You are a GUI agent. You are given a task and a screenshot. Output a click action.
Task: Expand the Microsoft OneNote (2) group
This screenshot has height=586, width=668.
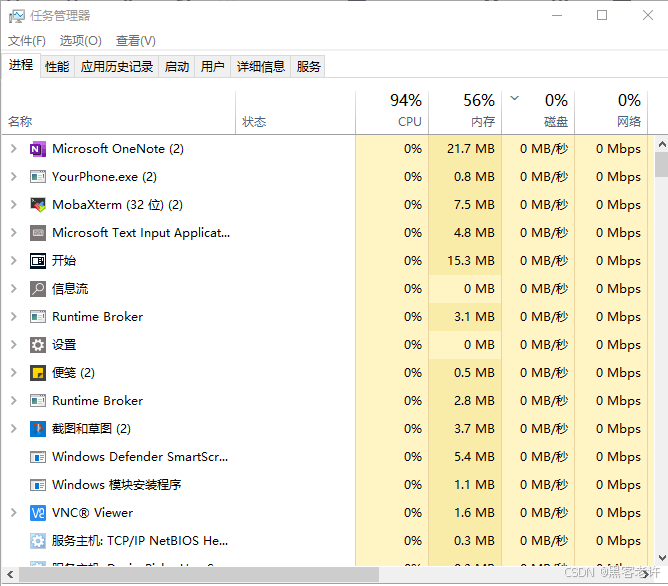coord(14,149)
